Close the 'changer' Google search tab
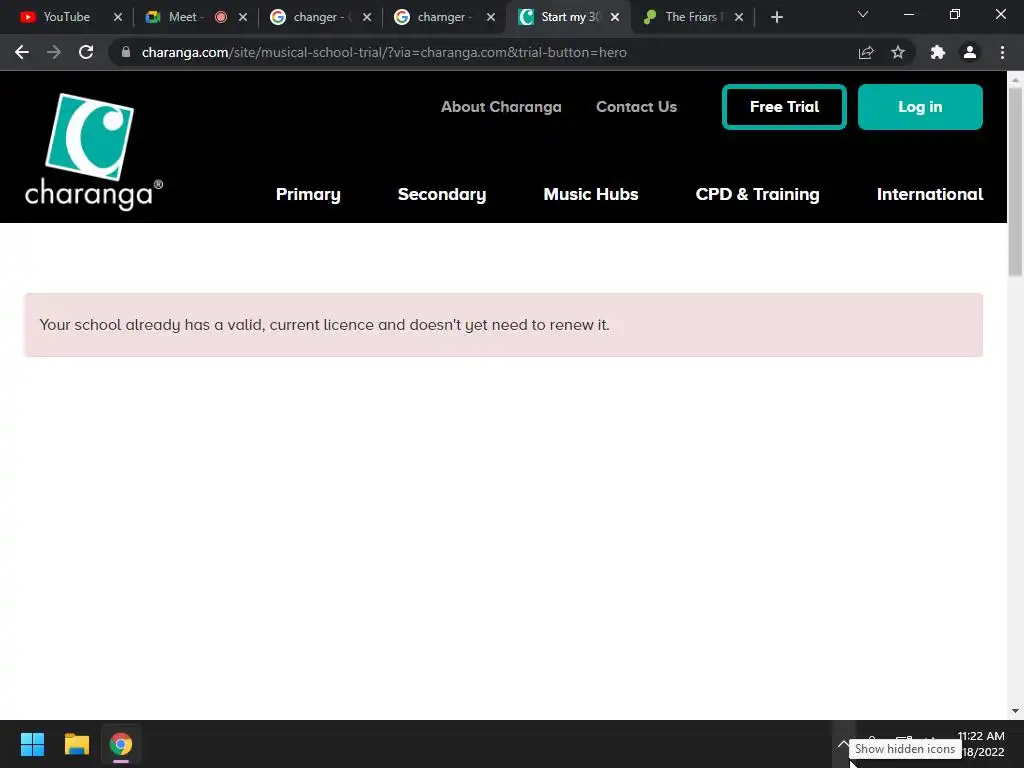1024x768 pixels. click(x=367, y=18)
